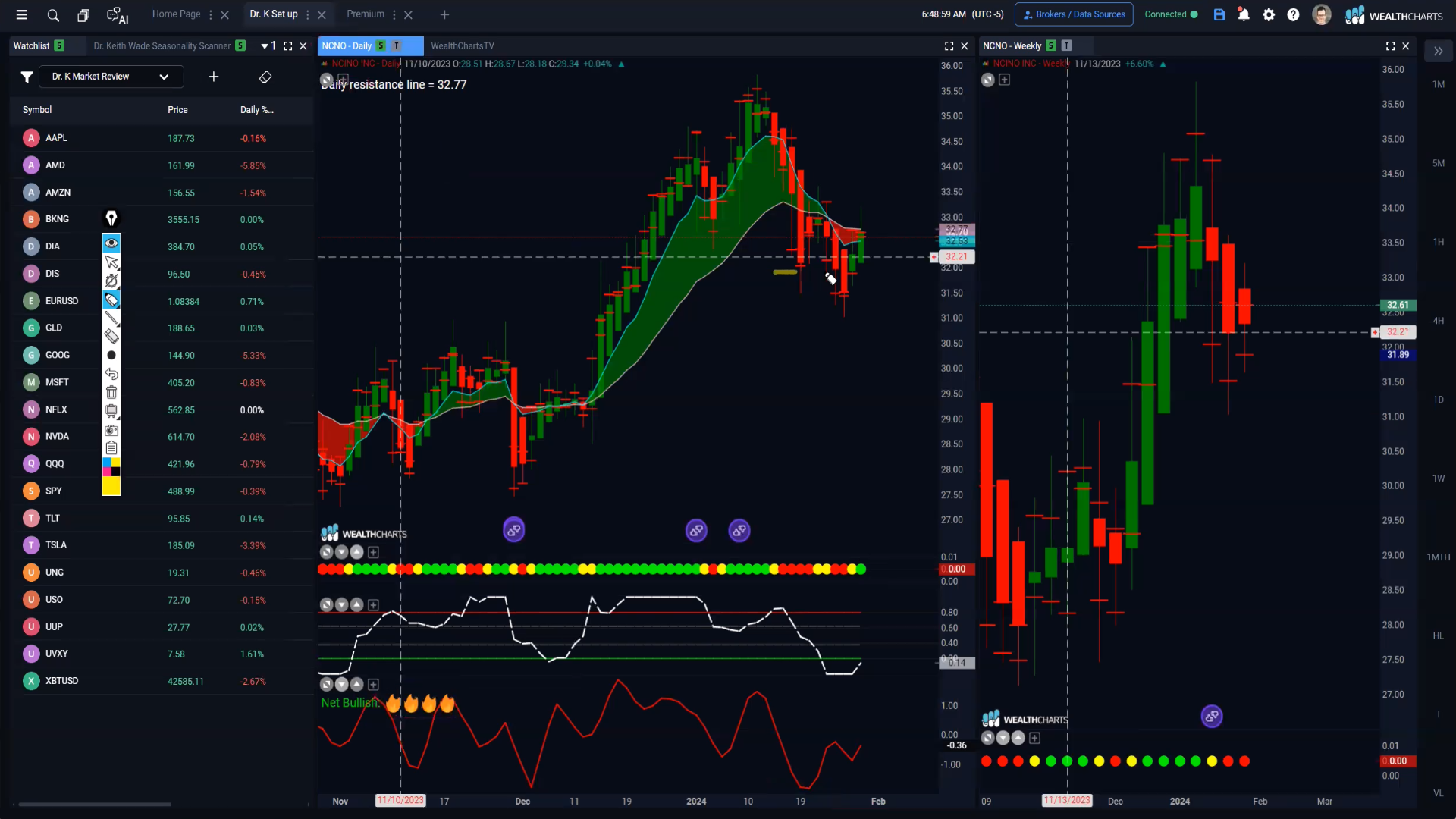Undo the last drawing
This screenshot has height=819, width=1456.
[111, 374]
